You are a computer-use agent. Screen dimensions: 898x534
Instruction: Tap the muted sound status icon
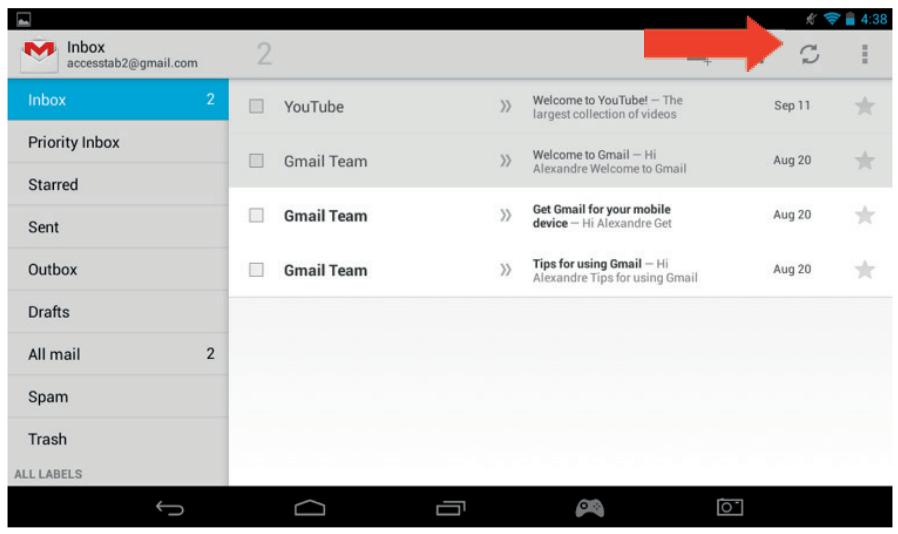click(811, 19)
